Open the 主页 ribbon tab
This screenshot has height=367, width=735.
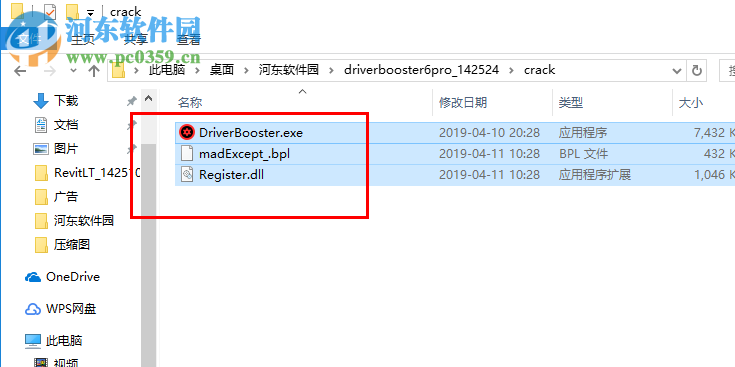(x=82, y=40)
